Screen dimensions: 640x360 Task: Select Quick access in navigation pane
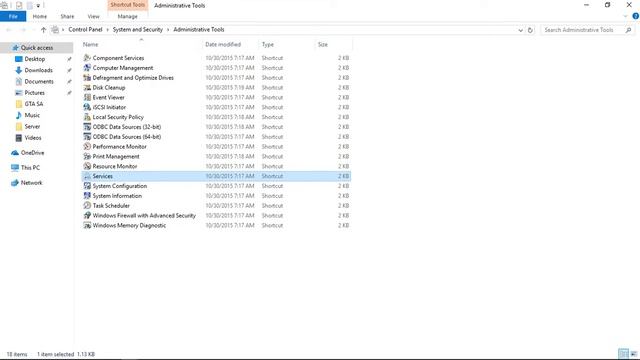(x=37, y=48)
